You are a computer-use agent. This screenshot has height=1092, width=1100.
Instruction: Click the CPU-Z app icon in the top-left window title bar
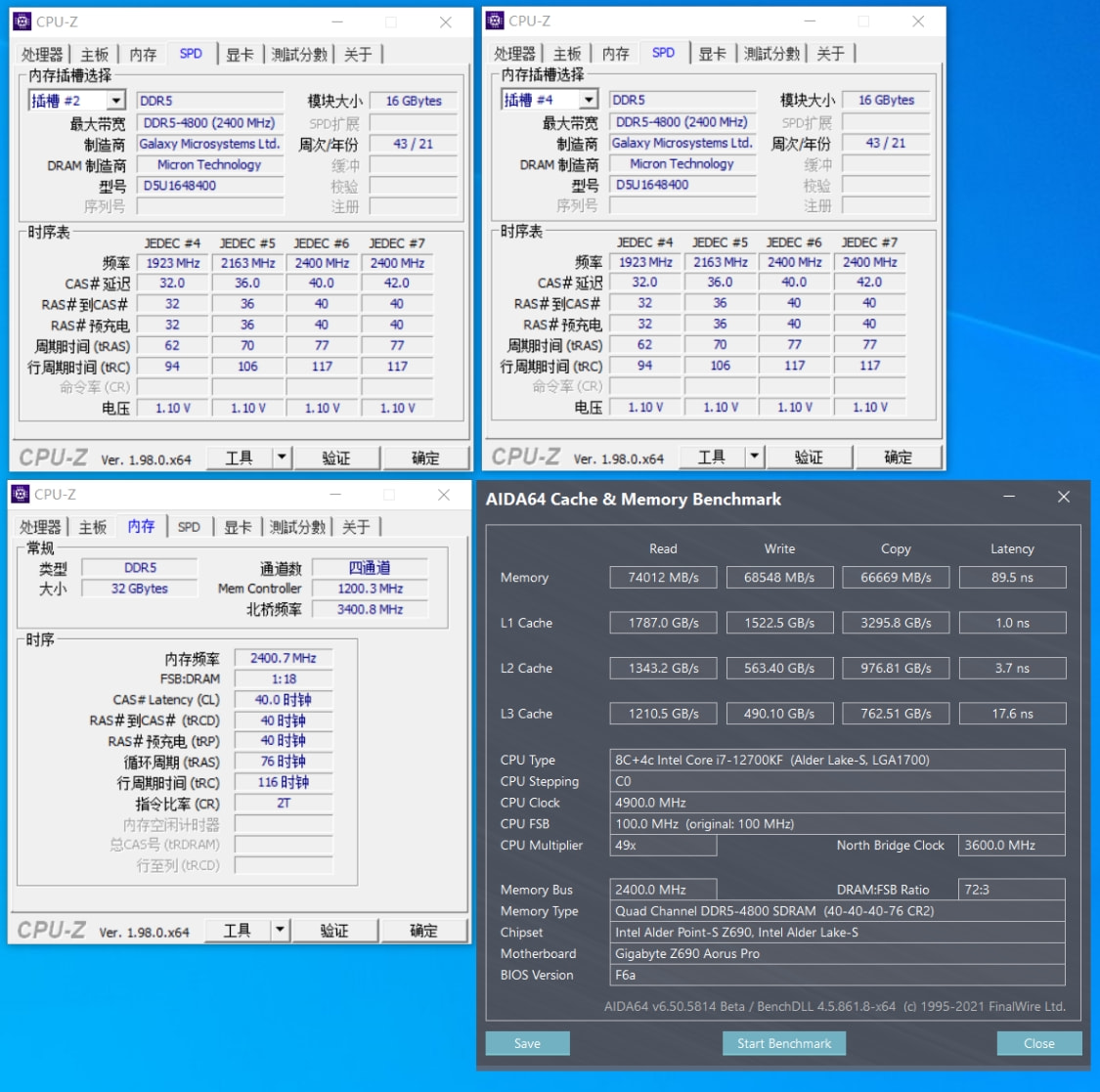click(22, 21)
